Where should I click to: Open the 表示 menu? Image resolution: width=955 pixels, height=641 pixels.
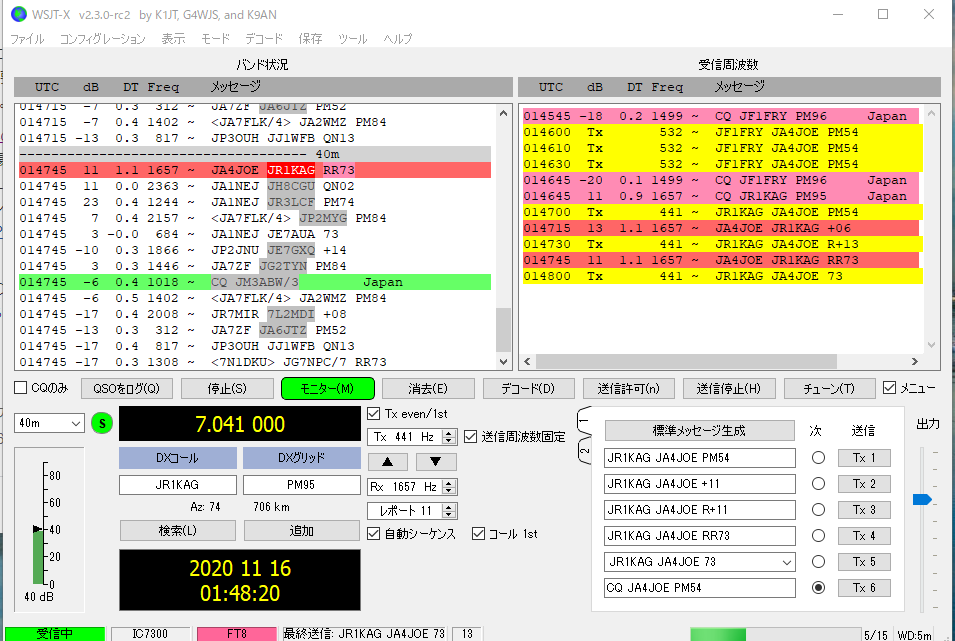(x=173, y=39)
